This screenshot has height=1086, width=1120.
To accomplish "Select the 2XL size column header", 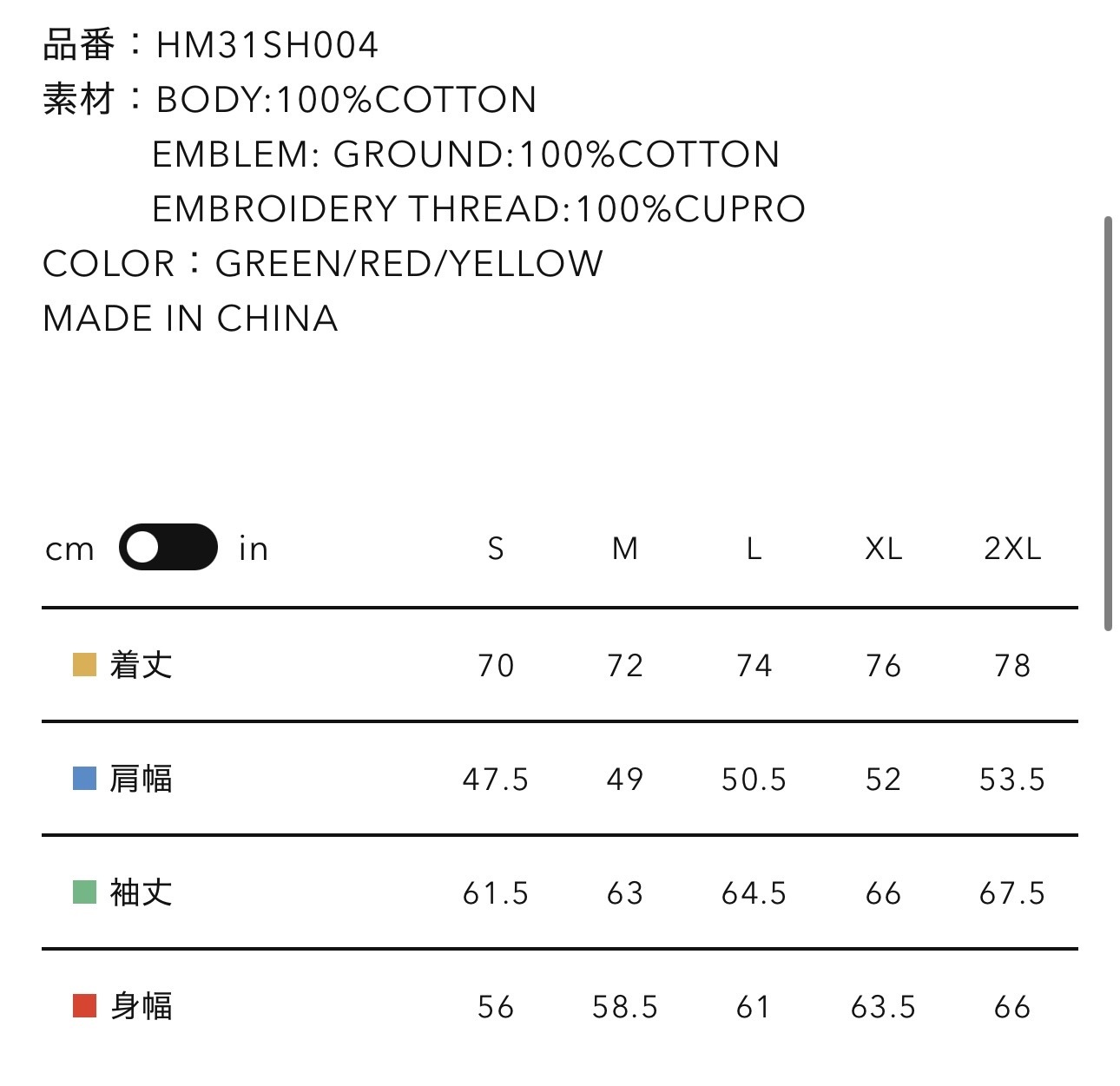I will point(1012,549).
